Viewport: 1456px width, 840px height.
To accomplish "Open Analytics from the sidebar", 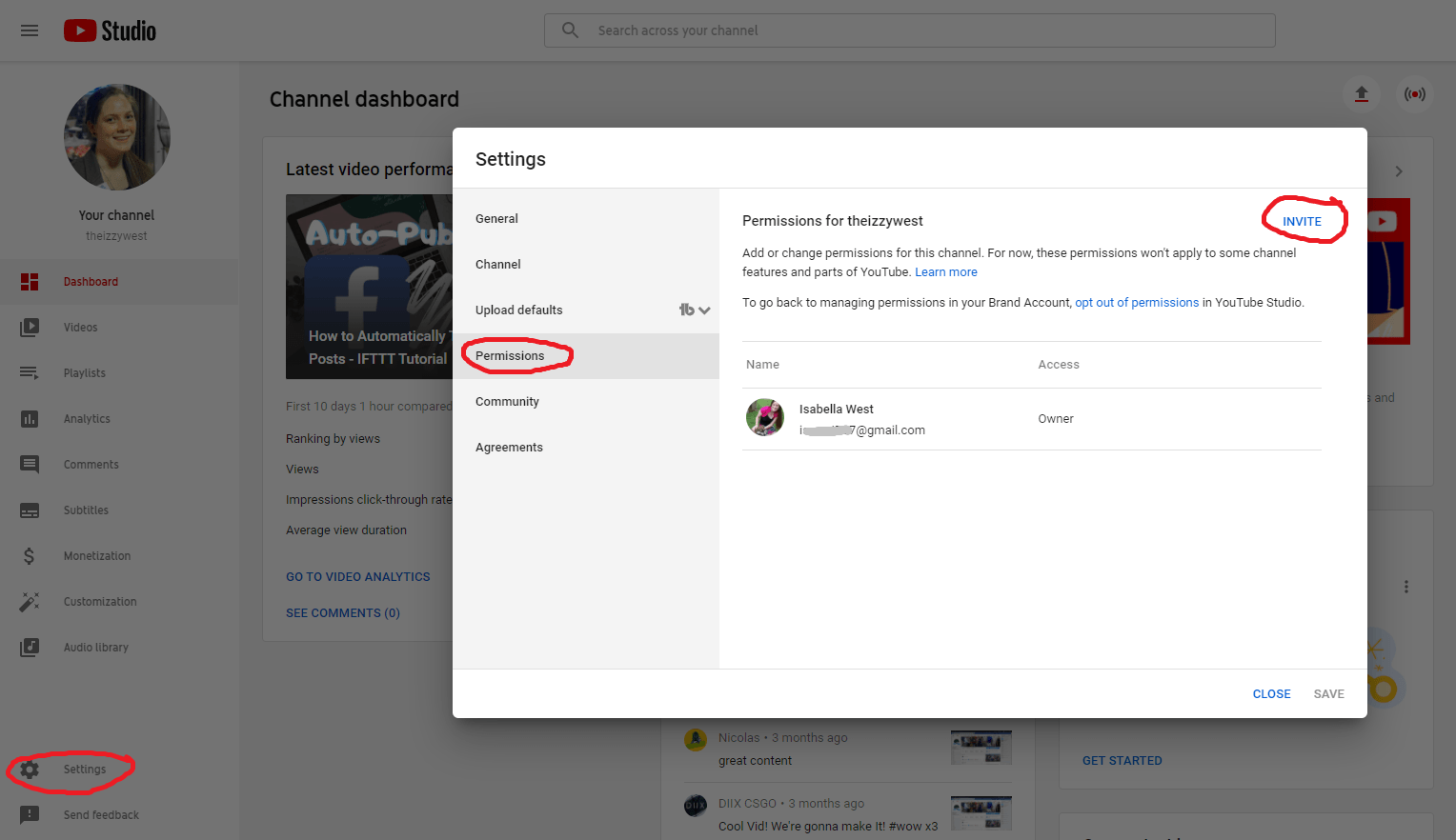I will (87, 418).
